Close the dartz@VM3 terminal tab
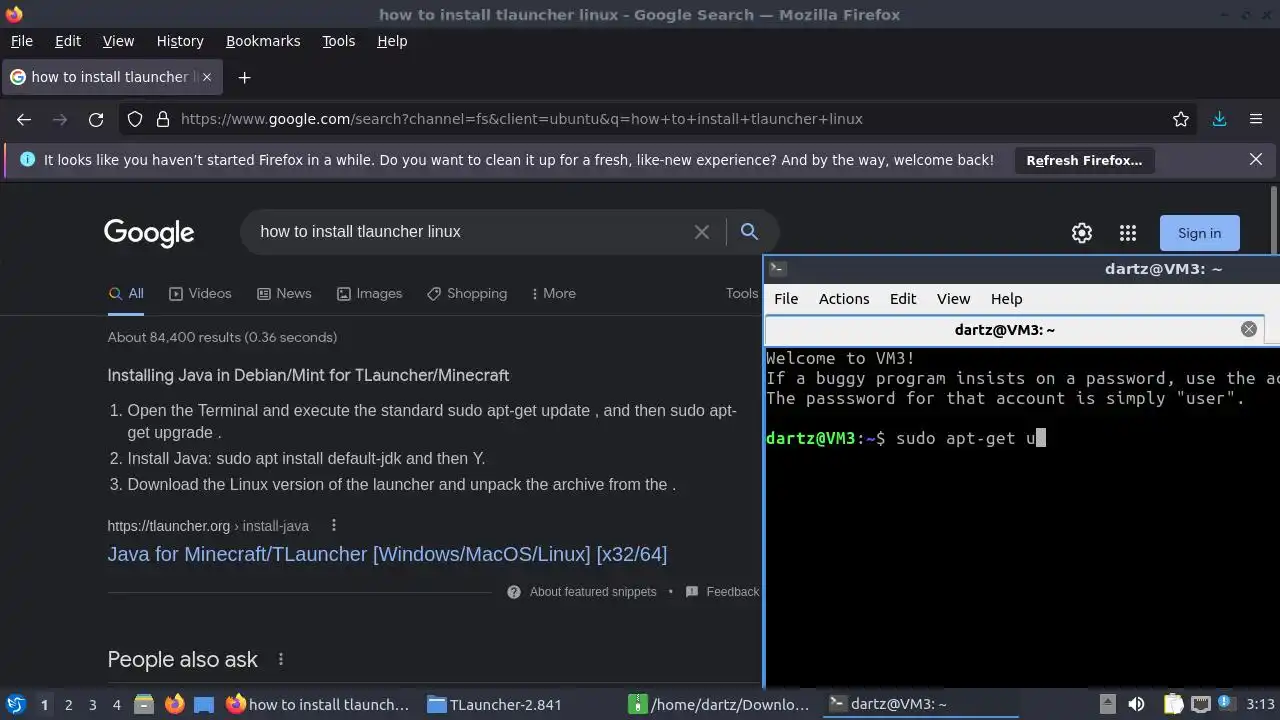Viewport: 1280px width, 720px height. (x=1249, y=329)
